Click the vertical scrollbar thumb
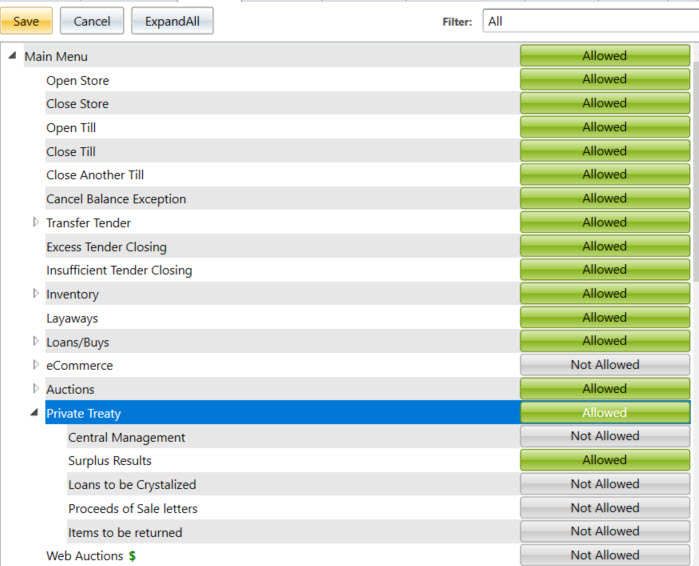This screenshot has width=699, height=566. (x=696, y=171)
